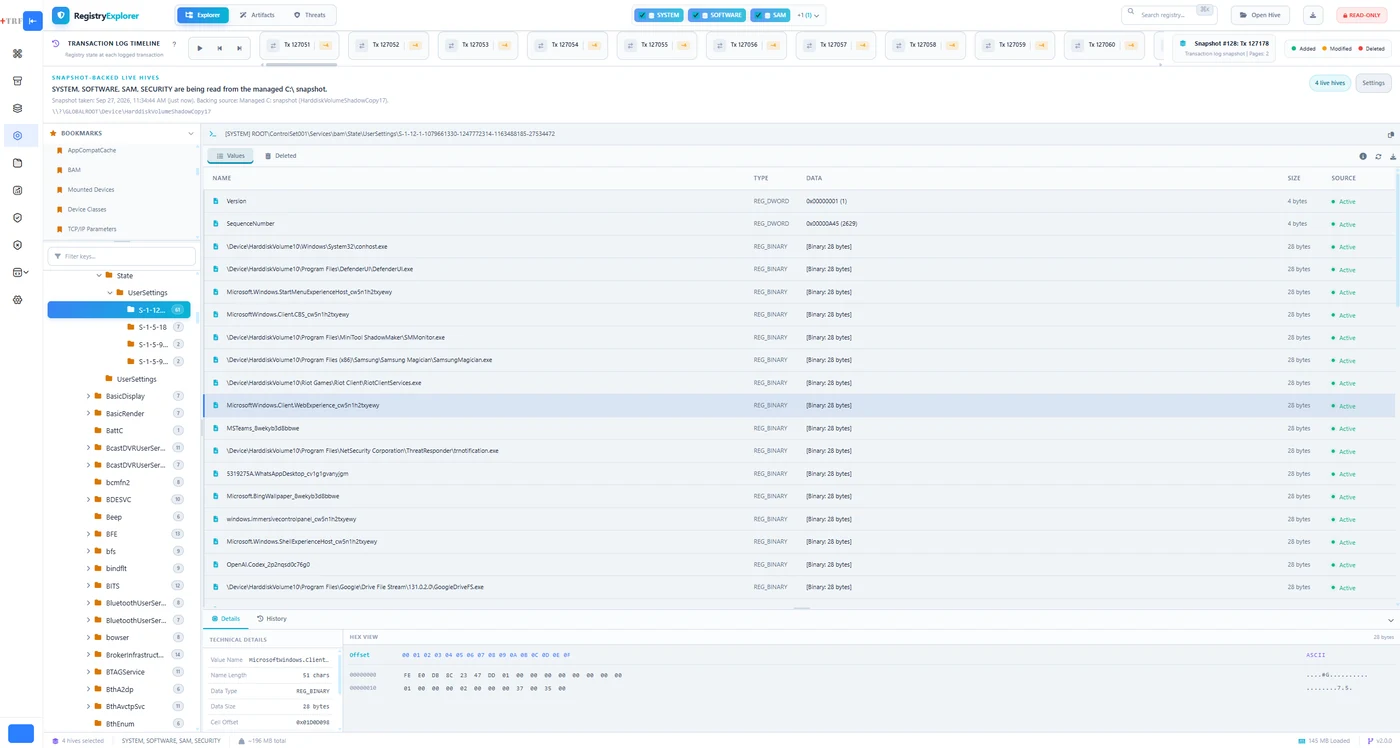Open the shield checkmark sidebar icon
Screen dimensions: 1400x748
[17, 217]
